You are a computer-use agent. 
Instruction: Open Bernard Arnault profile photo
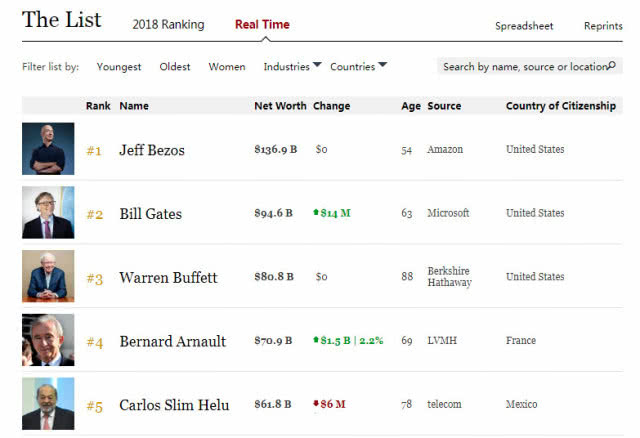click(48, 340)
